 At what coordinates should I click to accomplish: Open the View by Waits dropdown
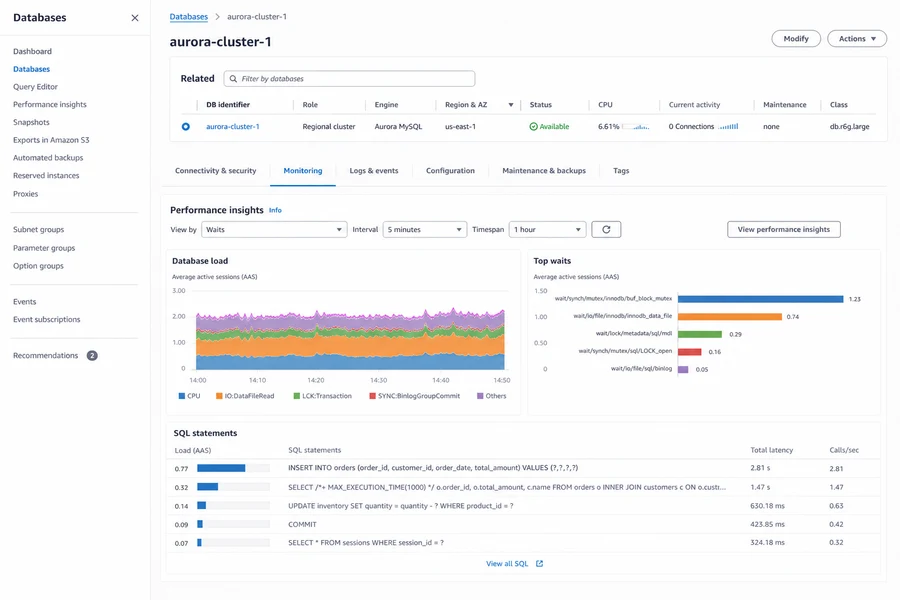[274, 230]
